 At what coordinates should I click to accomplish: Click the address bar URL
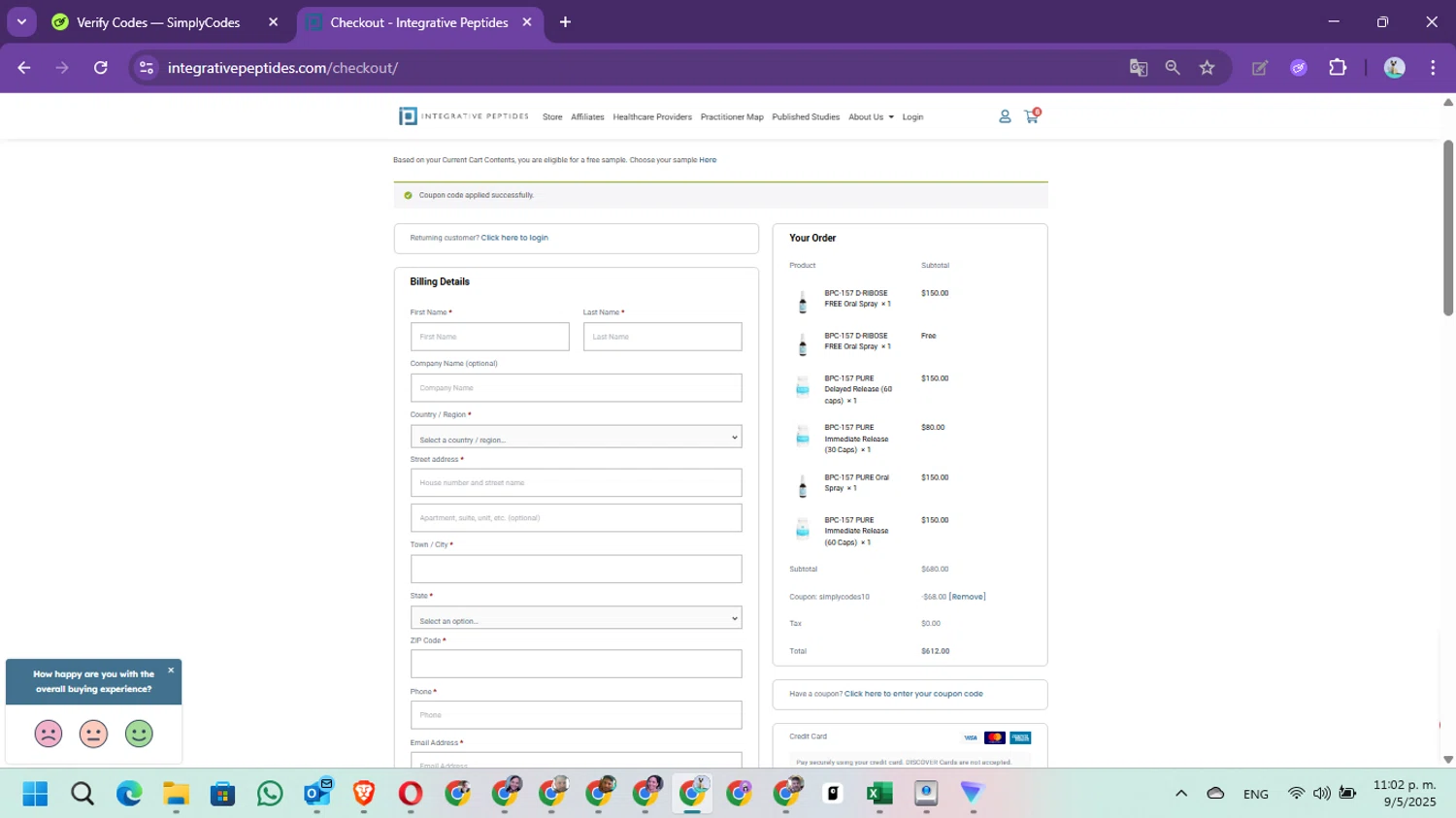(x=282, y=68)
